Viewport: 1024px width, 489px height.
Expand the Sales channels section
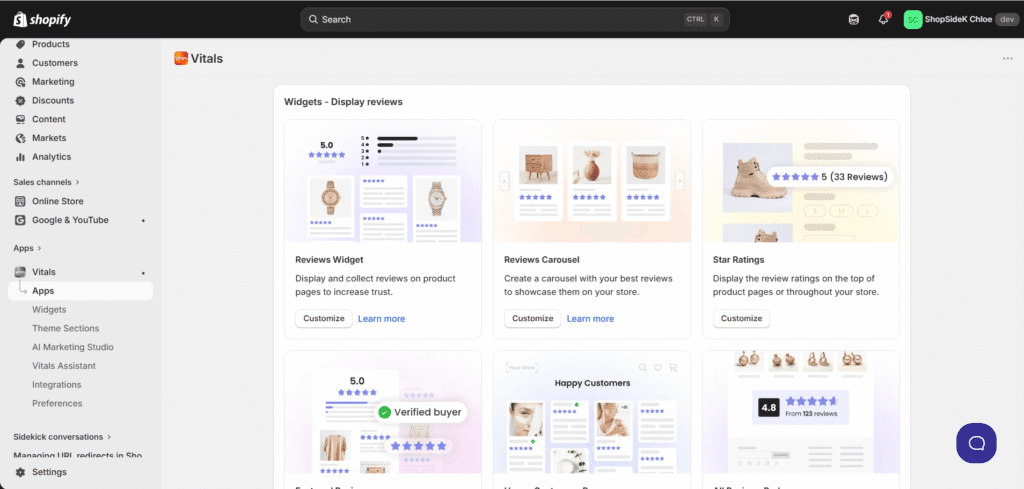coord(46,182)
